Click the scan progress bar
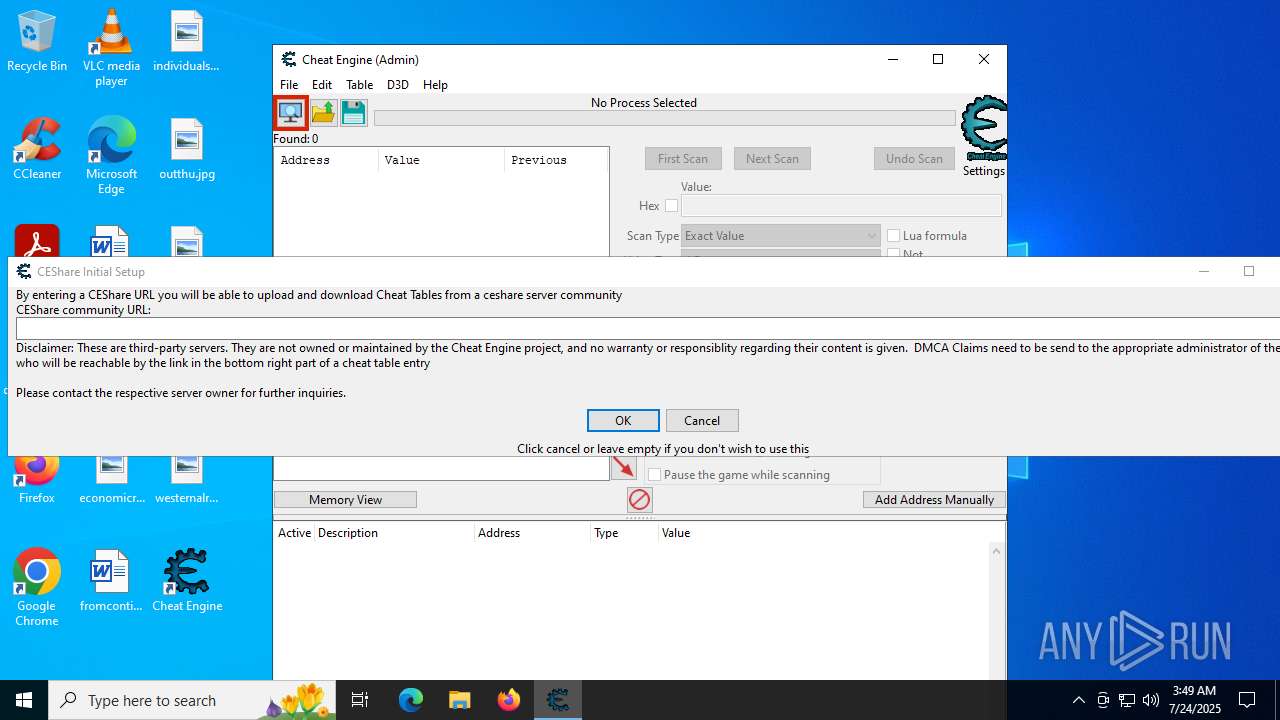The height and width of the screenshot is (720, 1280). (665, 118)
